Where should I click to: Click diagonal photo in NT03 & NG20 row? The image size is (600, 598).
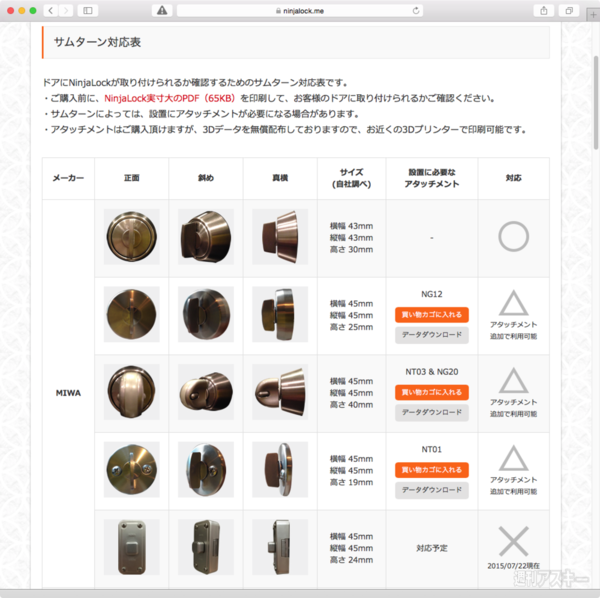point(205,392)
